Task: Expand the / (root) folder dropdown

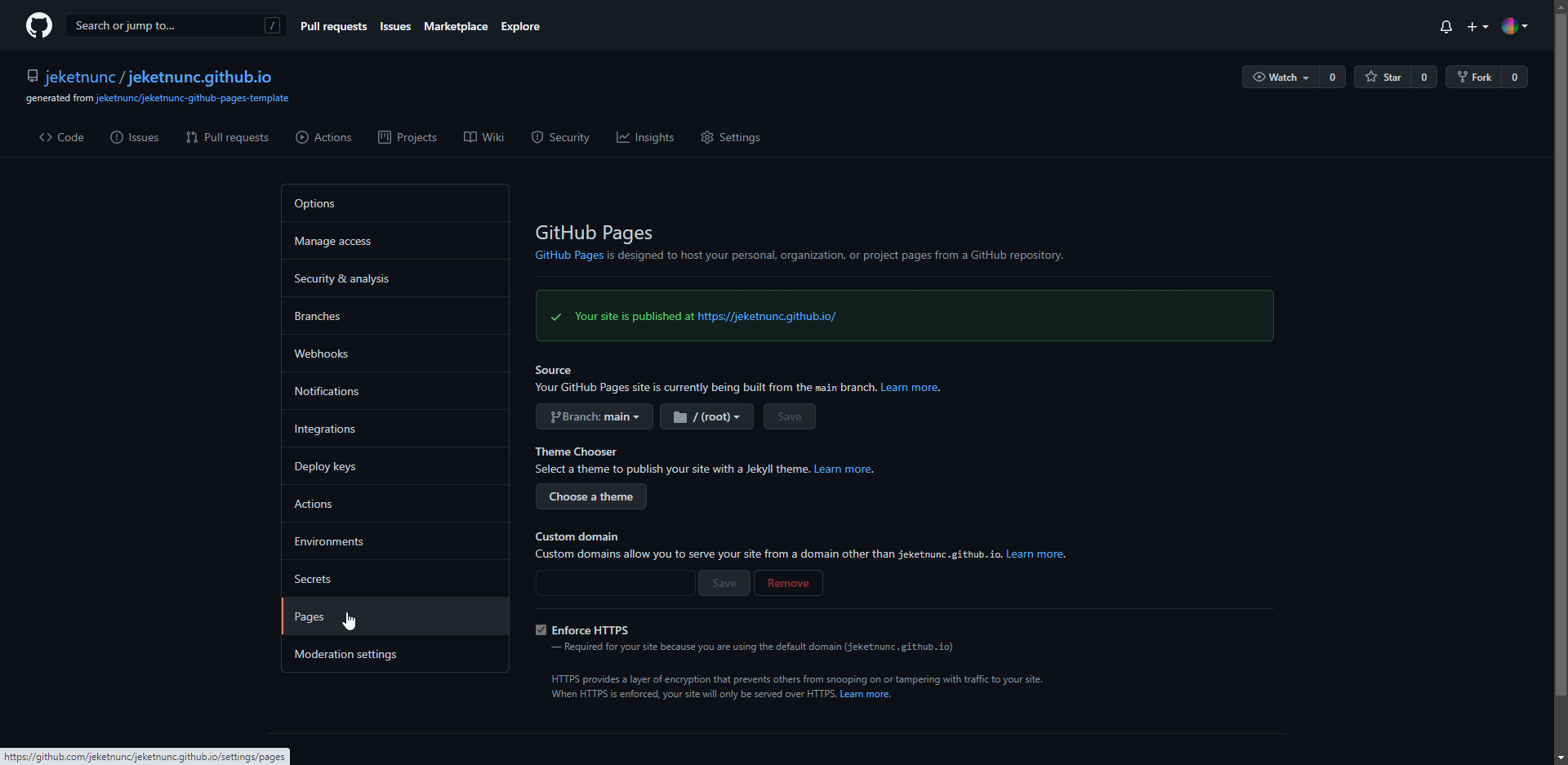Action: coord(706,416)
